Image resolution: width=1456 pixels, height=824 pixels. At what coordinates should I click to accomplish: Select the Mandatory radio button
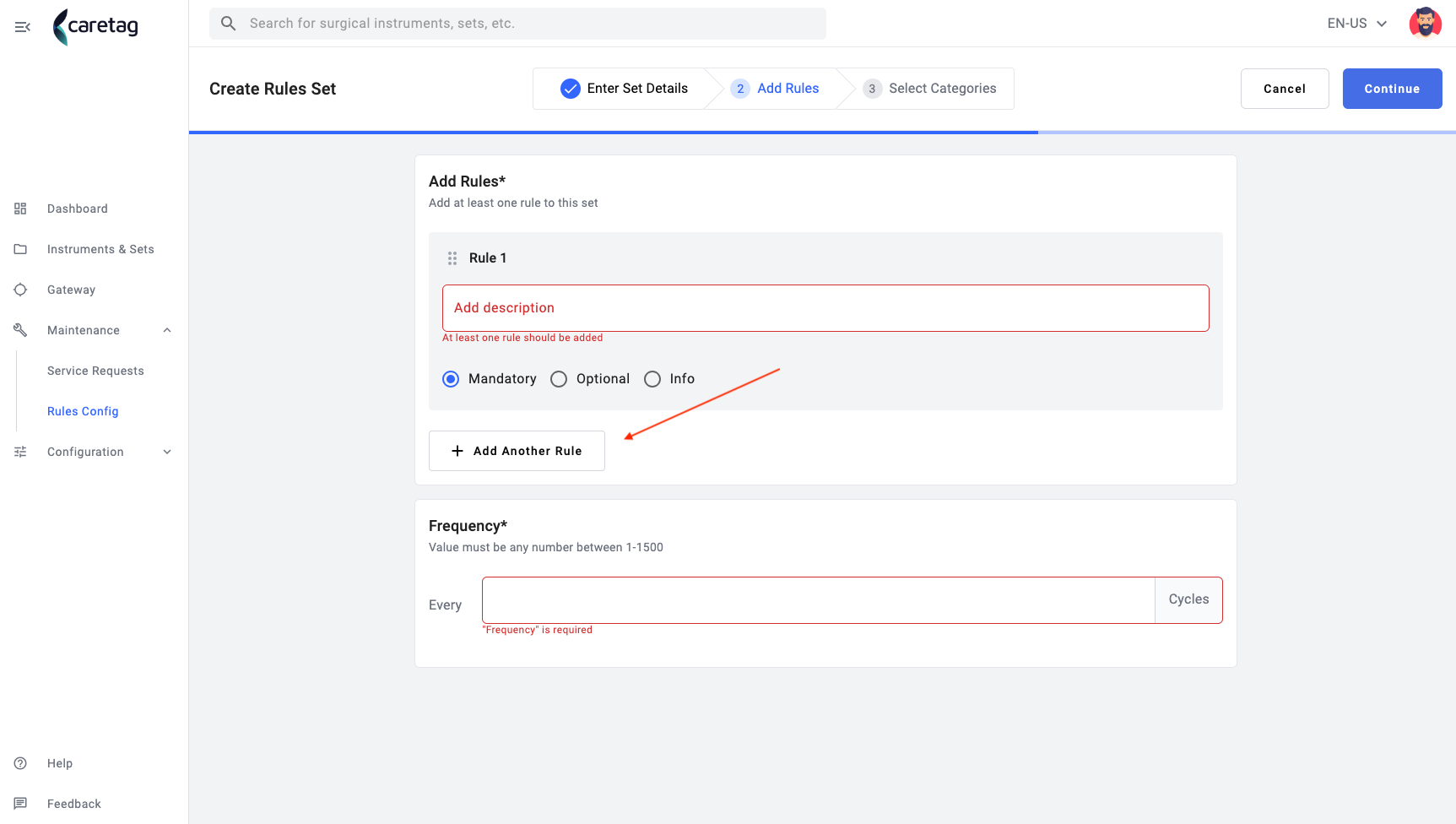(451, 379)
